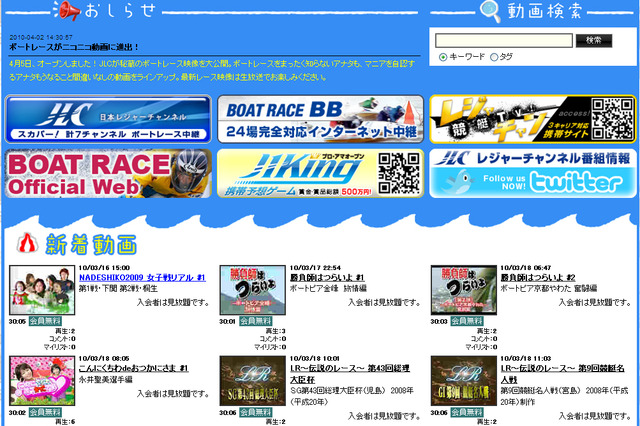Viewport: 640px width, 426px height.
Task: Click the news timestamp 2010-04-02 14:30:57
Action: (41, 37)
